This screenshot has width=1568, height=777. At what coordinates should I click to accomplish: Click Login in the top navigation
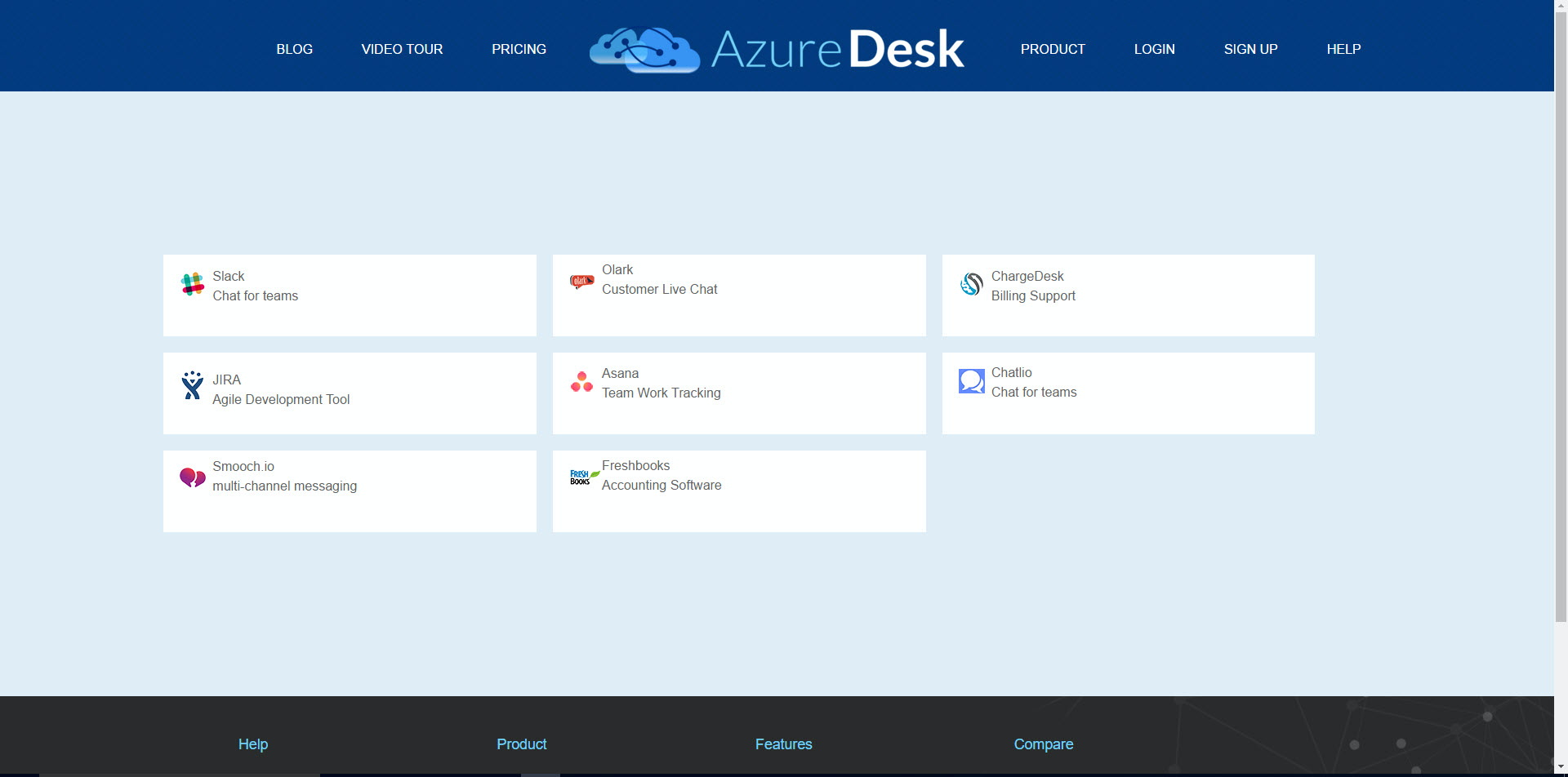[1155, 49]
